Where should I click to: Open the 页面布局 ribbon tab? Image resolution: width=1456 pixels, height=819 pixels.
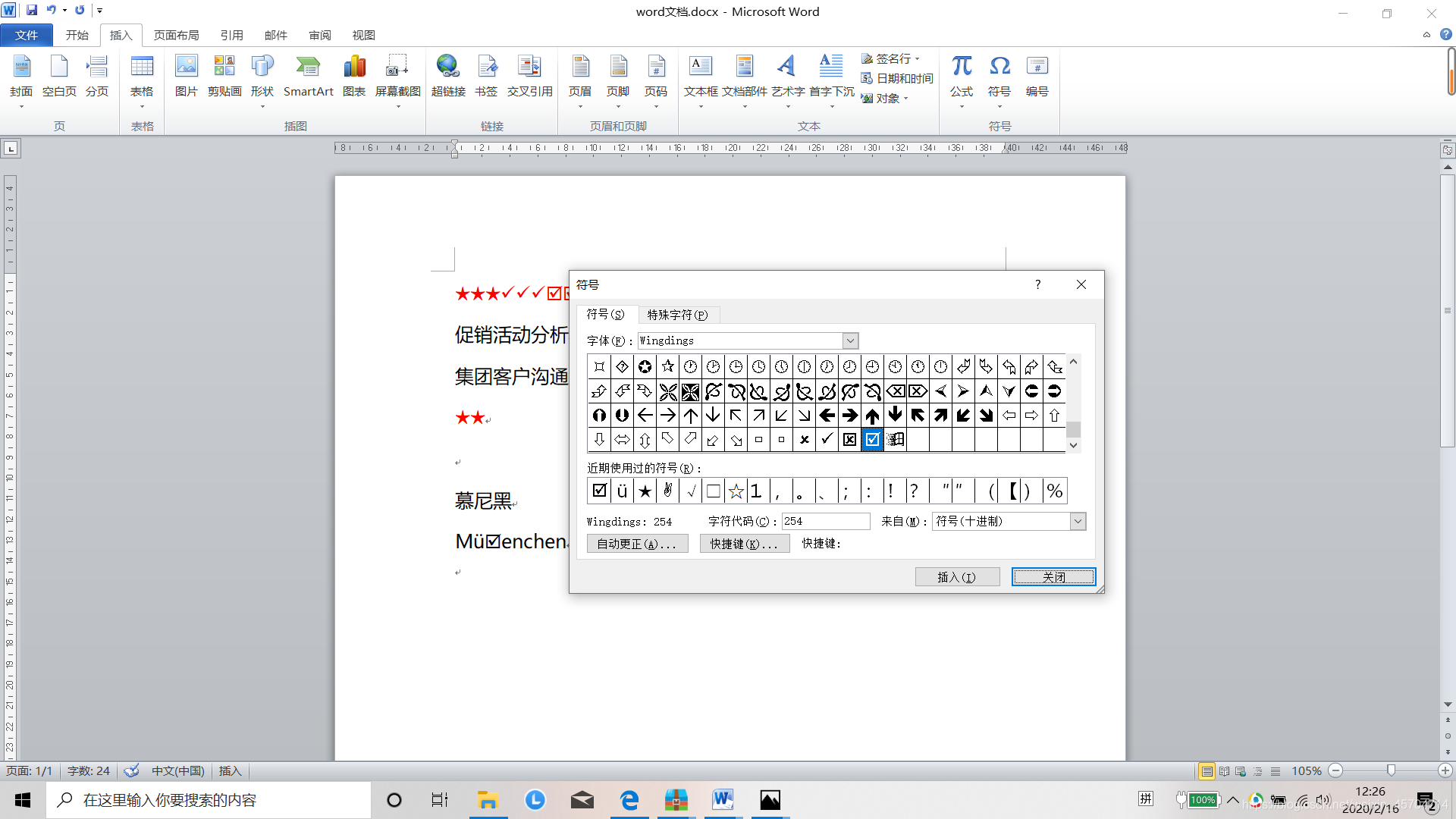[176, 35]
